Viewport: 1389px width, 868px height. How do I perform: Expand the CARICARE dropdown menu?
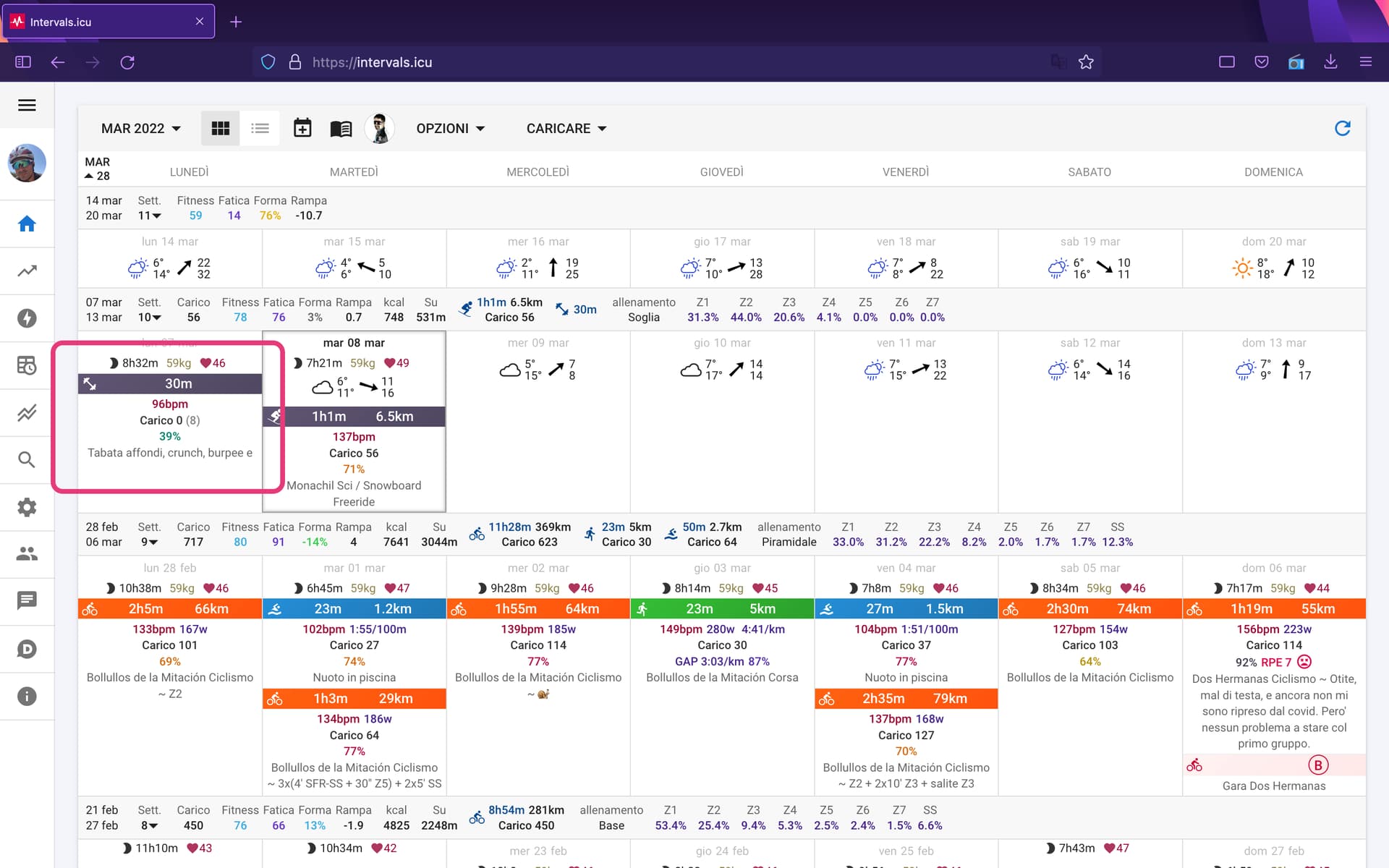click(x=566, y=128)
